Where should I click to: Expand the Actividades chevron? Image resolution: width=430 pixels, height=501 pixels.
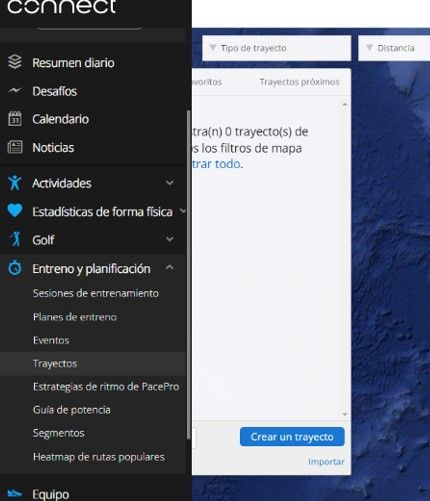pyautogui.click(x=170, y=183)
